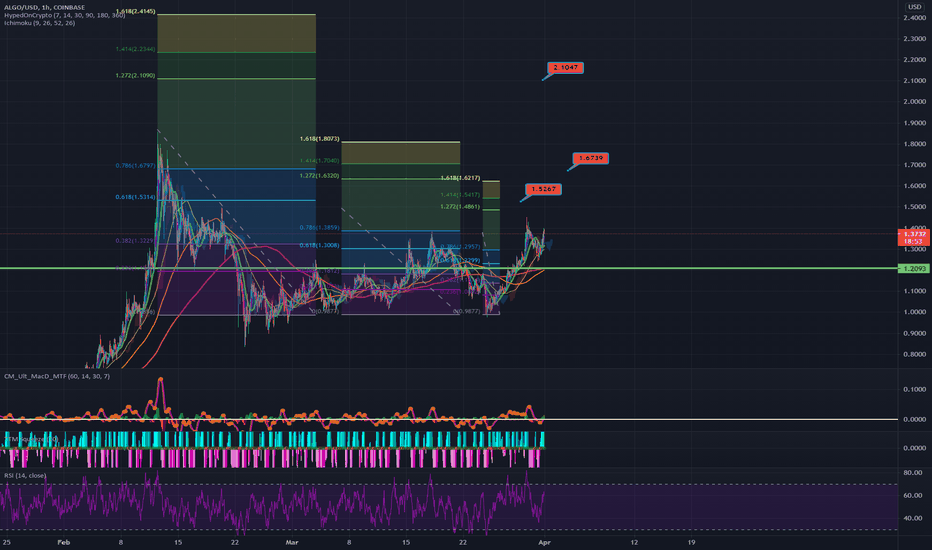Select the 0.786(1.6797) Fibonacci level label
This screenshot has width=932, height=550.
pyautogui.click(x=136, y=166)
